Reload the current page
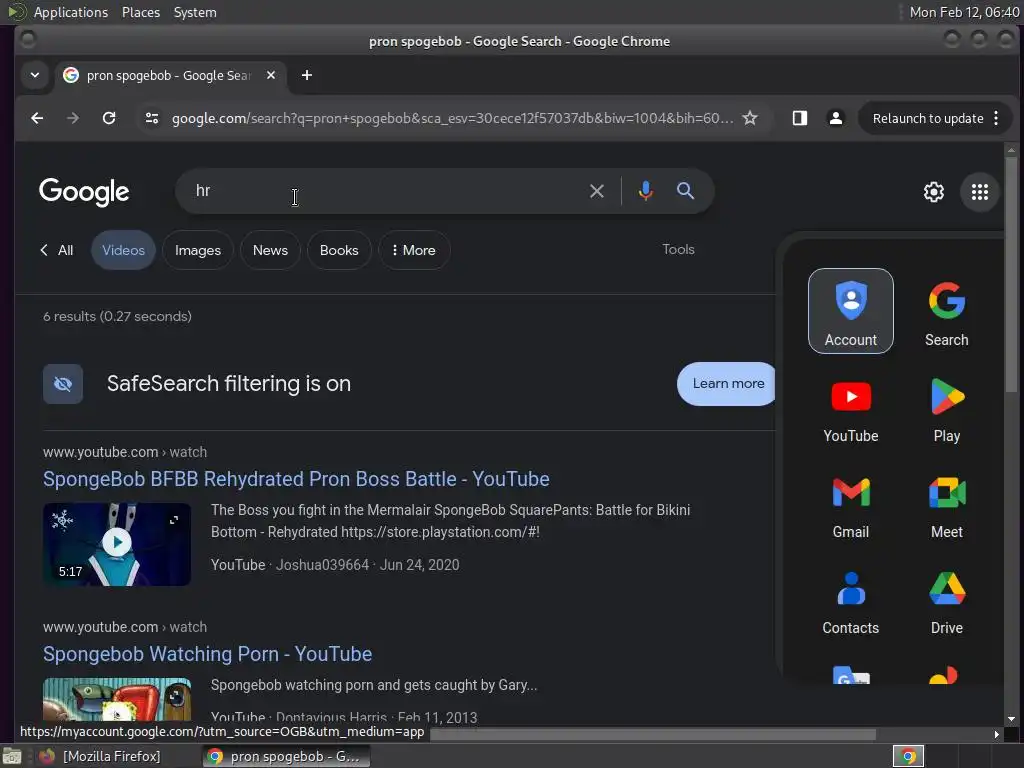Viewport: 1024px width, 768px height. pyautogui.click(x=109, y=118)
